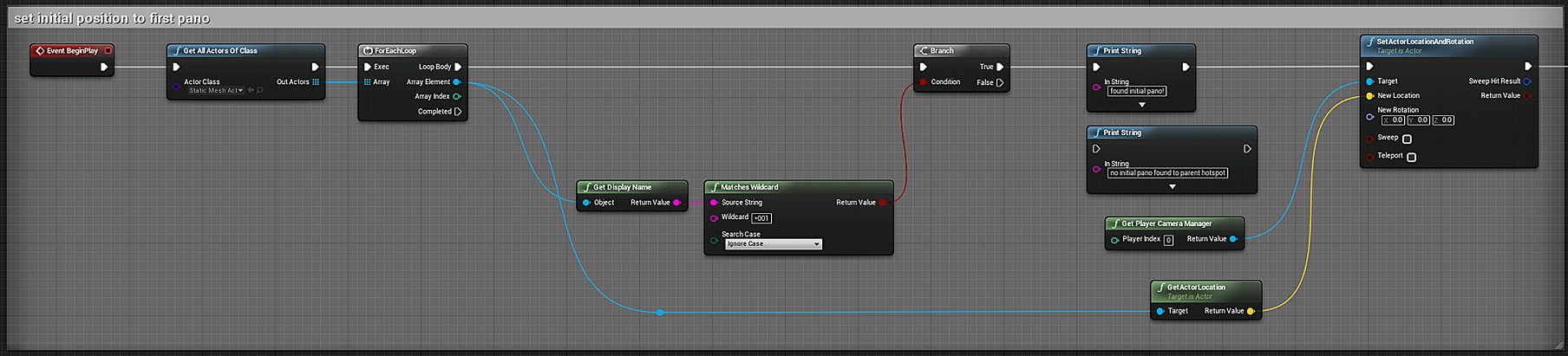Image resolution: width=1568 pixels, height=356 pixels.
Task: Click the ForEachLoop Array Element pin
Action: (x=457, y=82)
